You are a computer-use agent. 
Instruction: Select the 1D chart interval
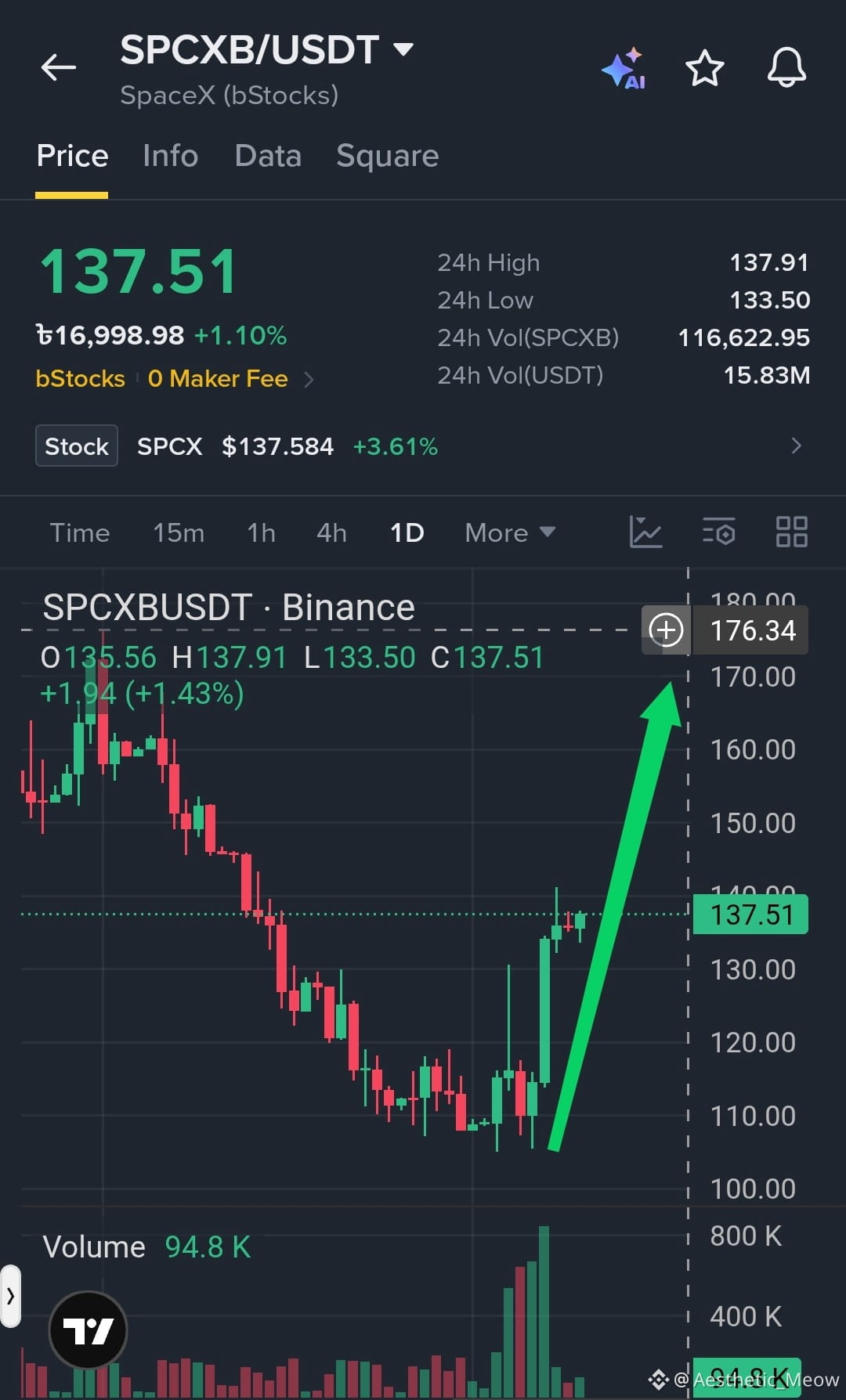click(407, 532)
